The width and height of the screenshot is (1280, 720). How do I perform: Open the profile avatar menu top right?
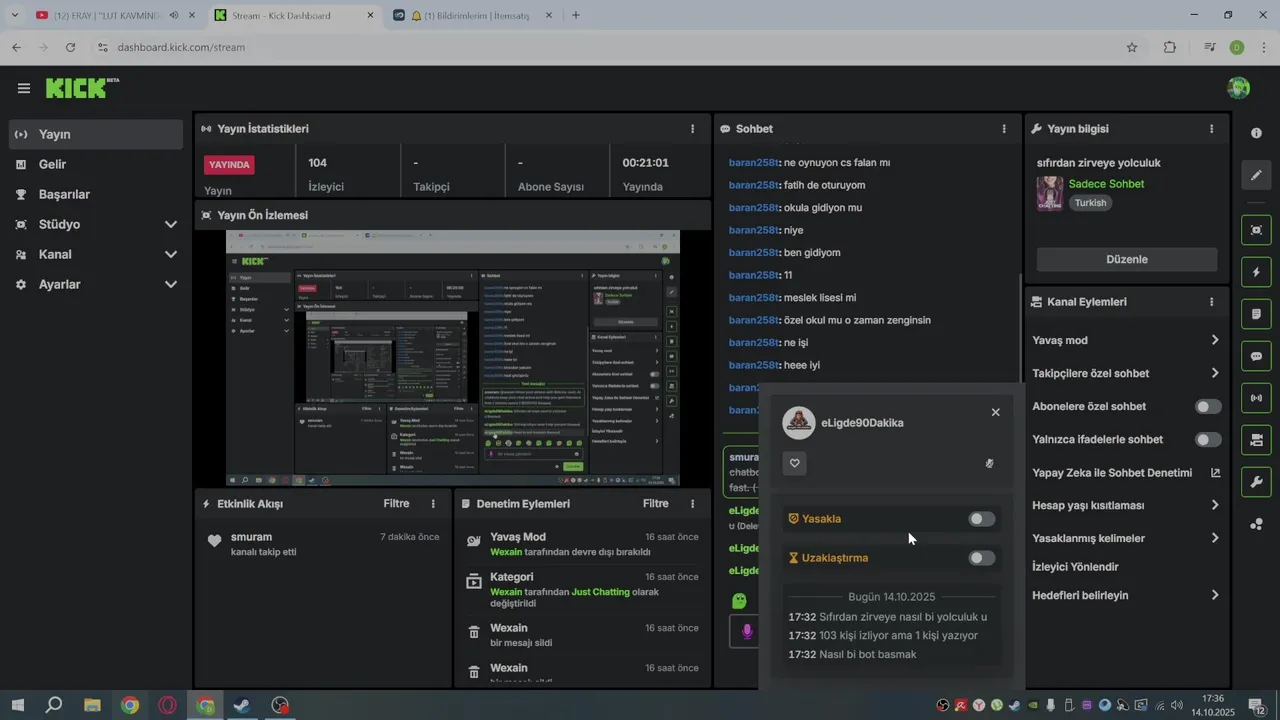tap(1238, 88)
